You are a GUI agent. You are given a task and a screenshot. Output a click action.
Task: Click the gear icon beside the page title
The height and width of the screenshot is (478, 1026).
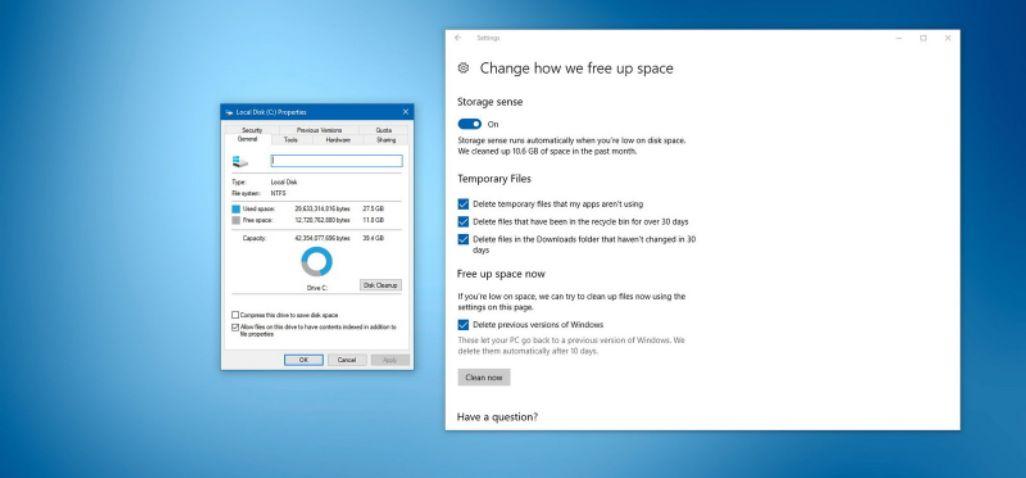coord(463,68)
